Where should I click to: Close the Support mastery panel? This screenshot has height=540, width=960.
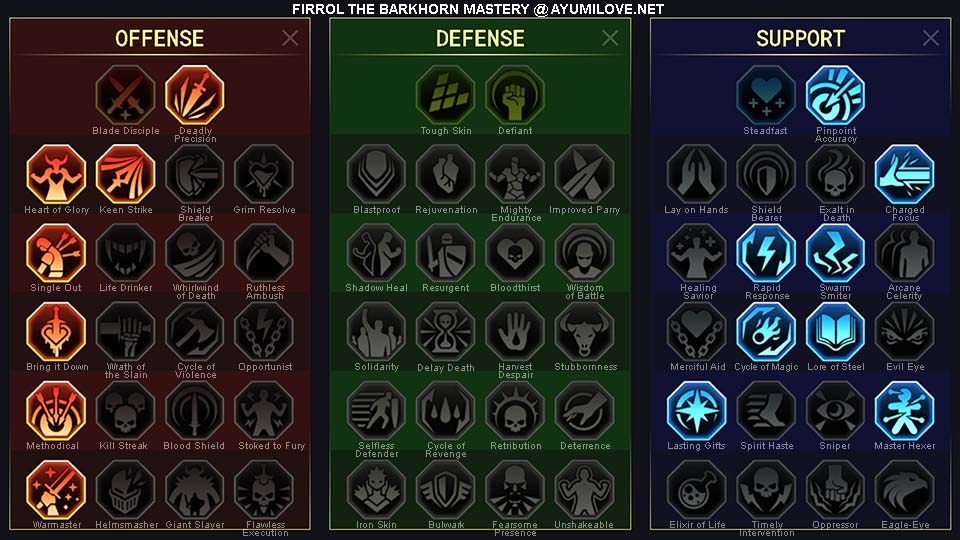(931, 38)
